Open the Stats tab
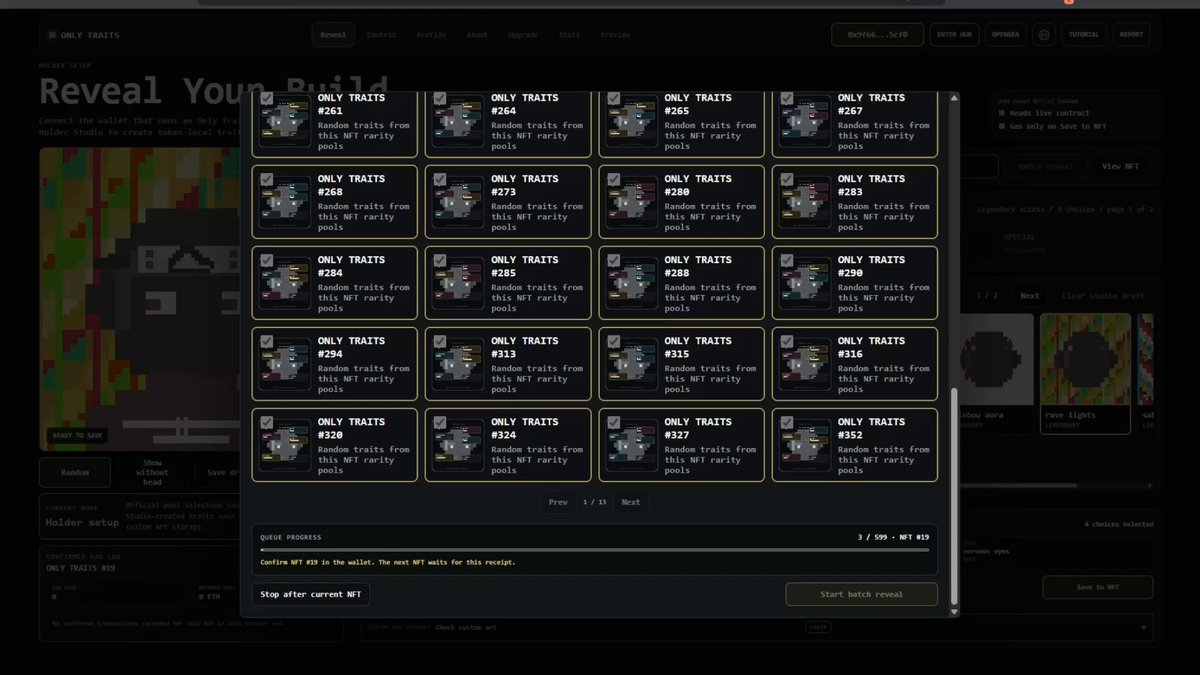The width and height of the screenshot is (1200, 675). (x=569, y=35)
